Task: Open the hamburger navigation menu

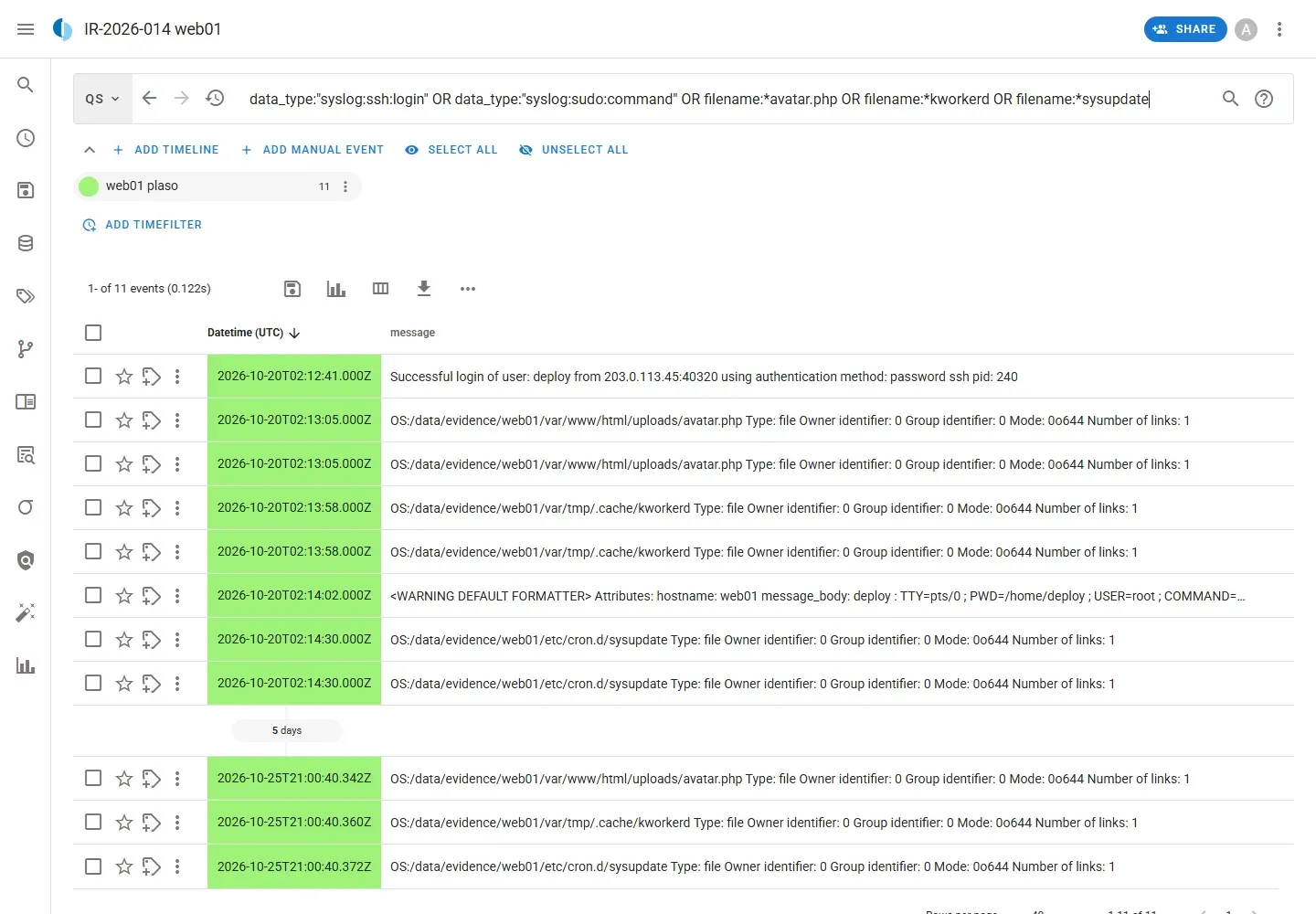Action: point(26,29)
